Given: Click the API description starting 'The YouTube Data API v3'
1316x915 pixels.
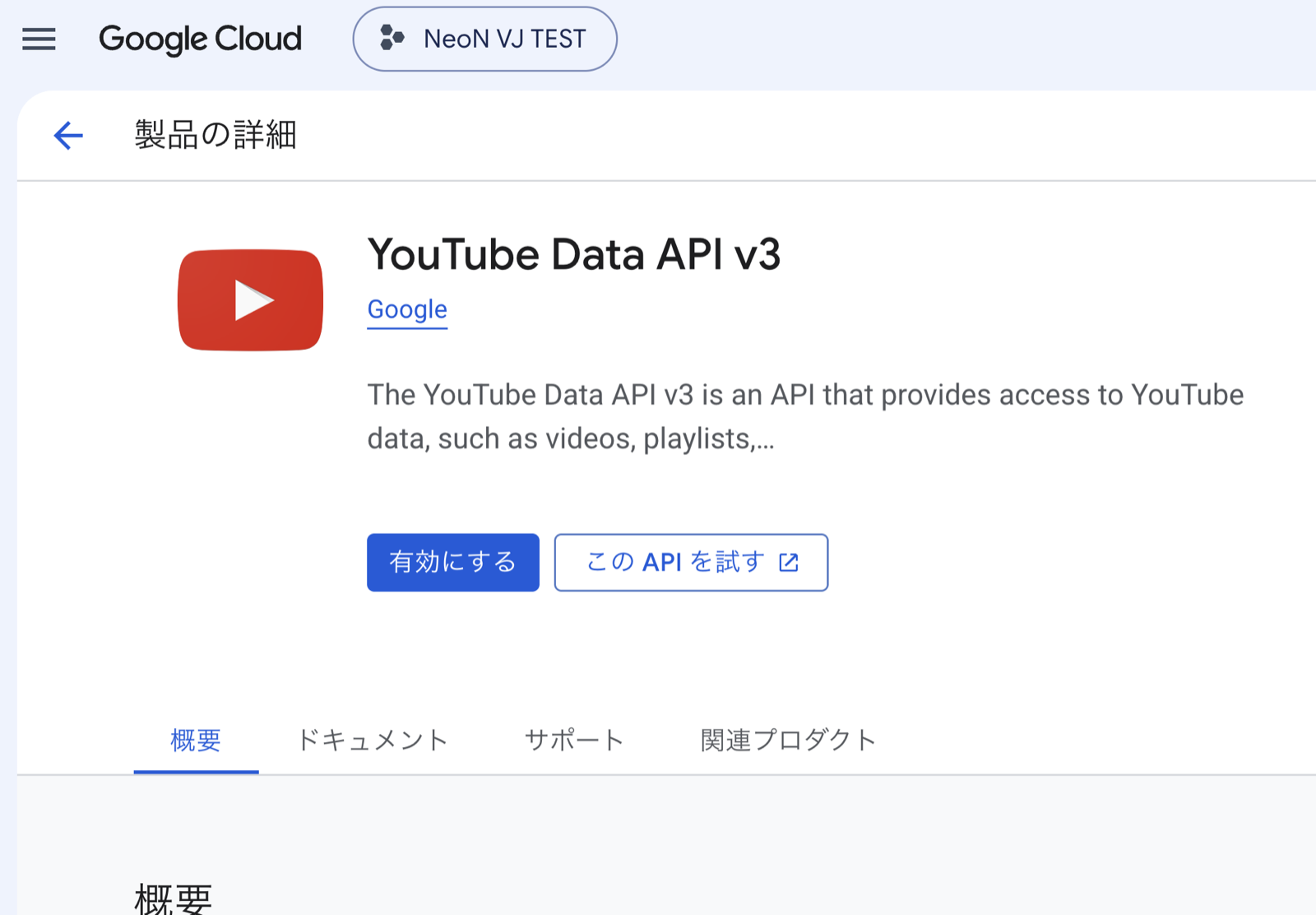Looking at the screenshot, I should click(x=805, y=416).
